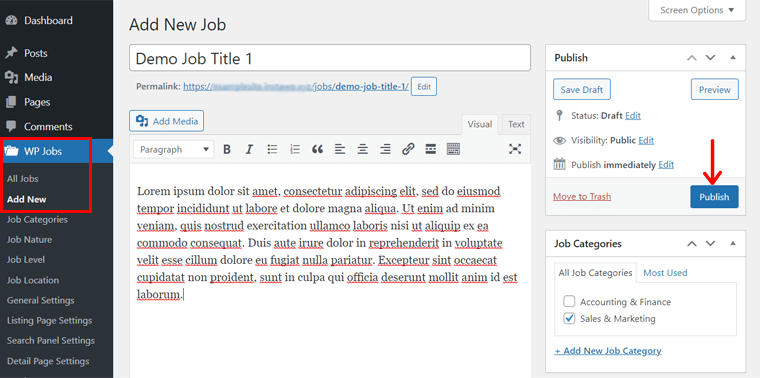This screenshot has height=378, width=760.
Task: Insert a numbered list
Action: tap(295, 149)
